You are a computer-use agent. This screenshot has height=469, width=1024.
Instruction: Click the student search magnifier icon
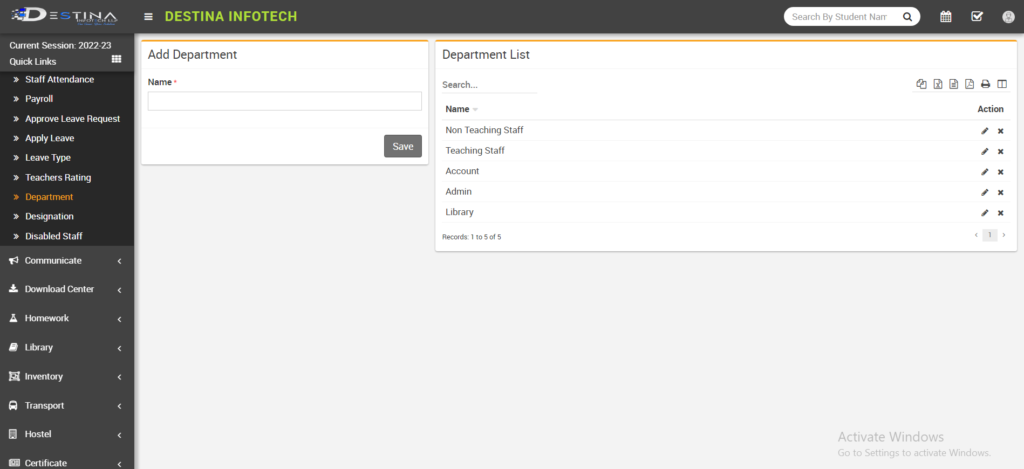(x=908, y=17)
